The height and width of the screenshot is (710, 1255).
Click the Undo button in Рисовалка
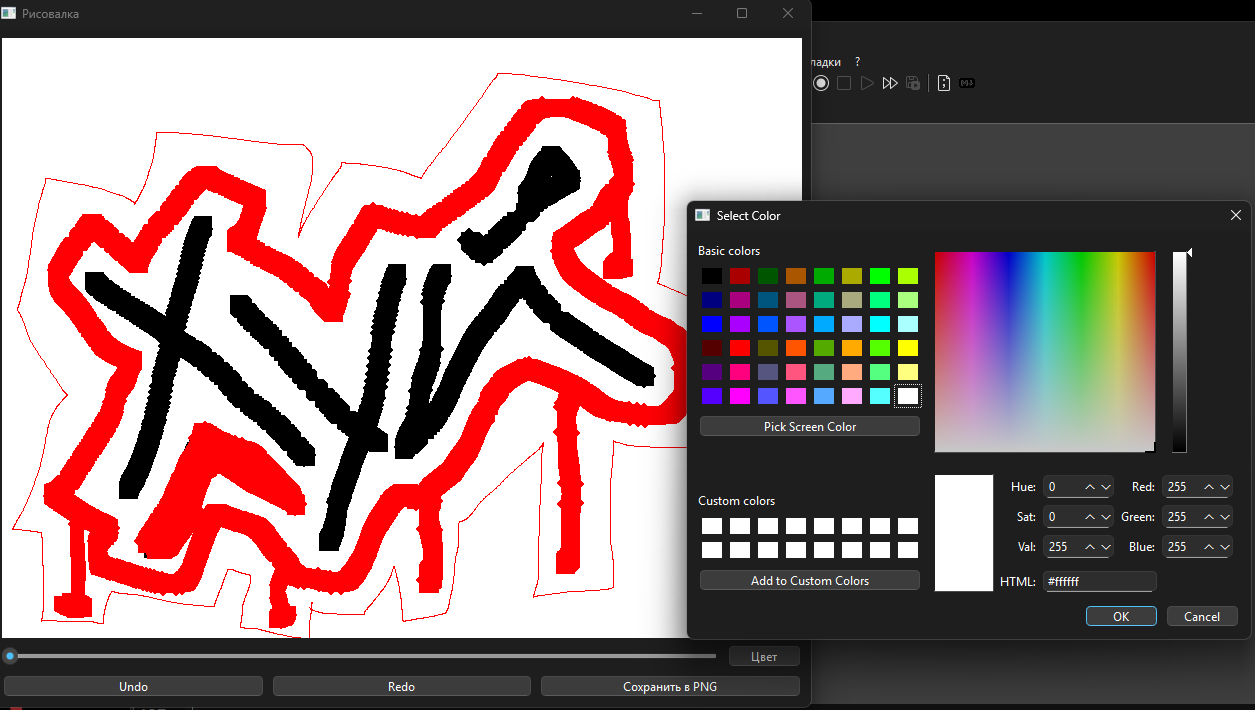[133, 686]
